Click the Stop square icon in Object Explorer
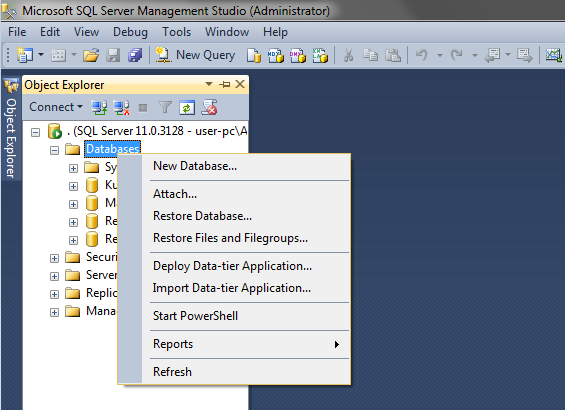Screen dimensions: 565x410 coord(143,108)
